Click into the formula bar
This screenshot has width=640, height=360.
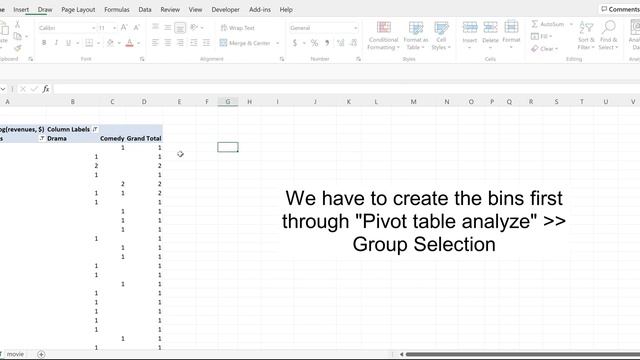346,89
